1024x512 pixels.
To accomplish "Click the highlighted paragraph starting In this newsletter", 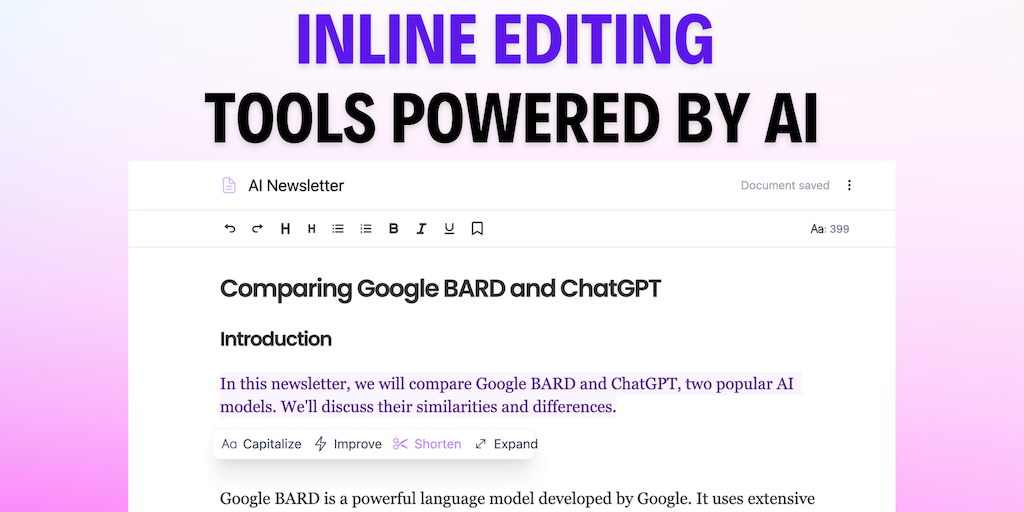I will click(510, 395).
